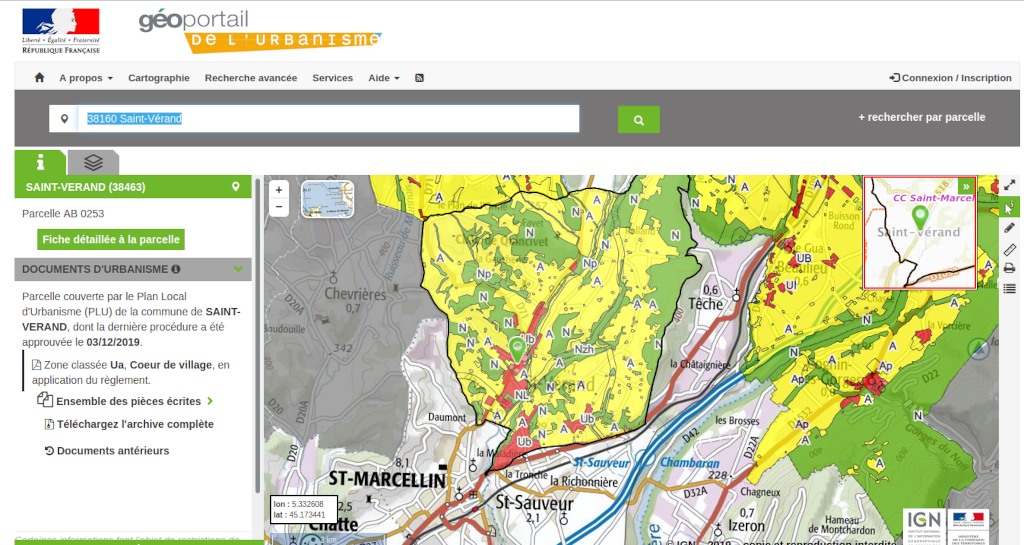The image size is (1024, 545).
Task: Click + rechercher par parcelle
Action: coord(921,117)
